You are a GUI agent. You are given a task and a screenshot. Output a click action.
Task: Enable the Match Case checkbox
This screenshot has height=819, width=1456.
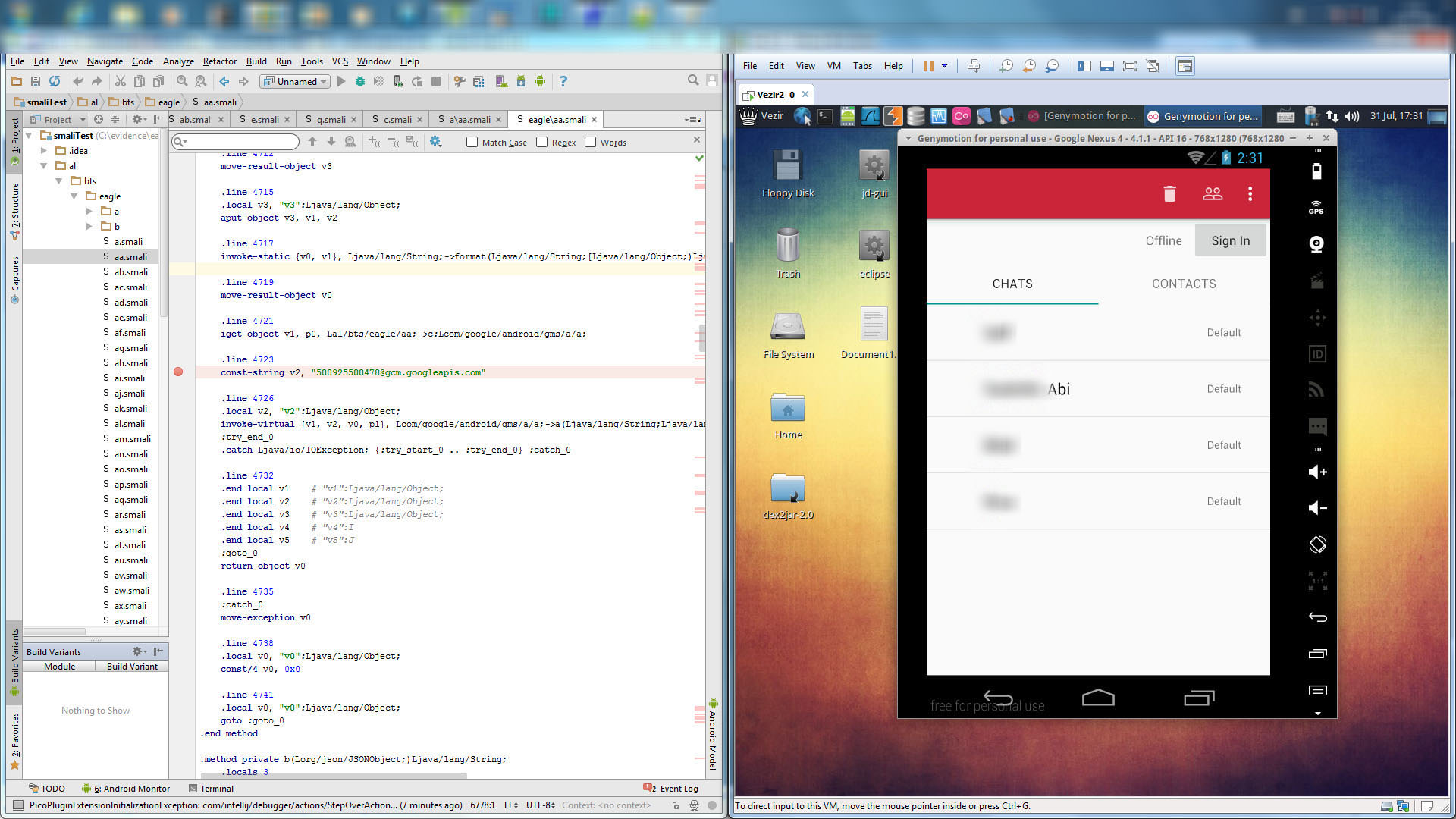[x=472, y=142]
